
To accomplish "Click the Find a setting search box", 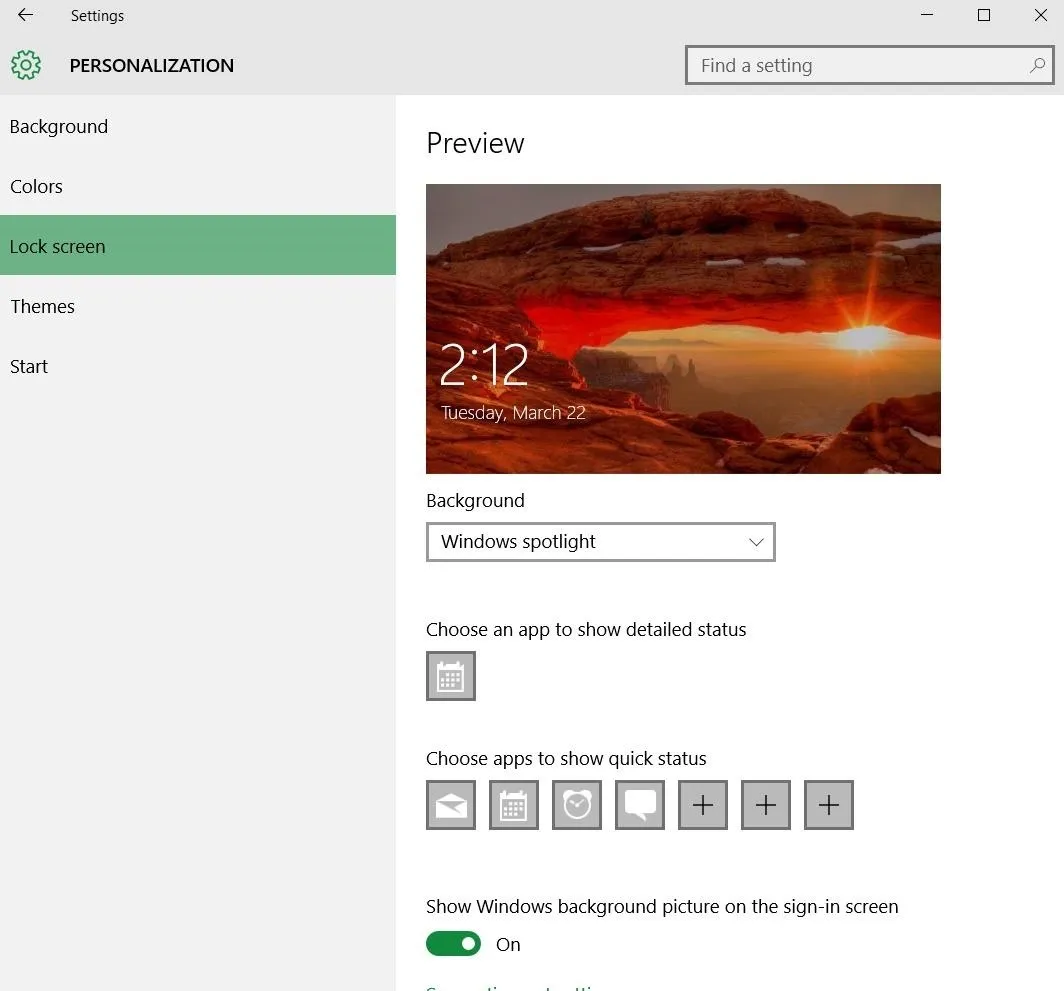I will pos(869,65).
